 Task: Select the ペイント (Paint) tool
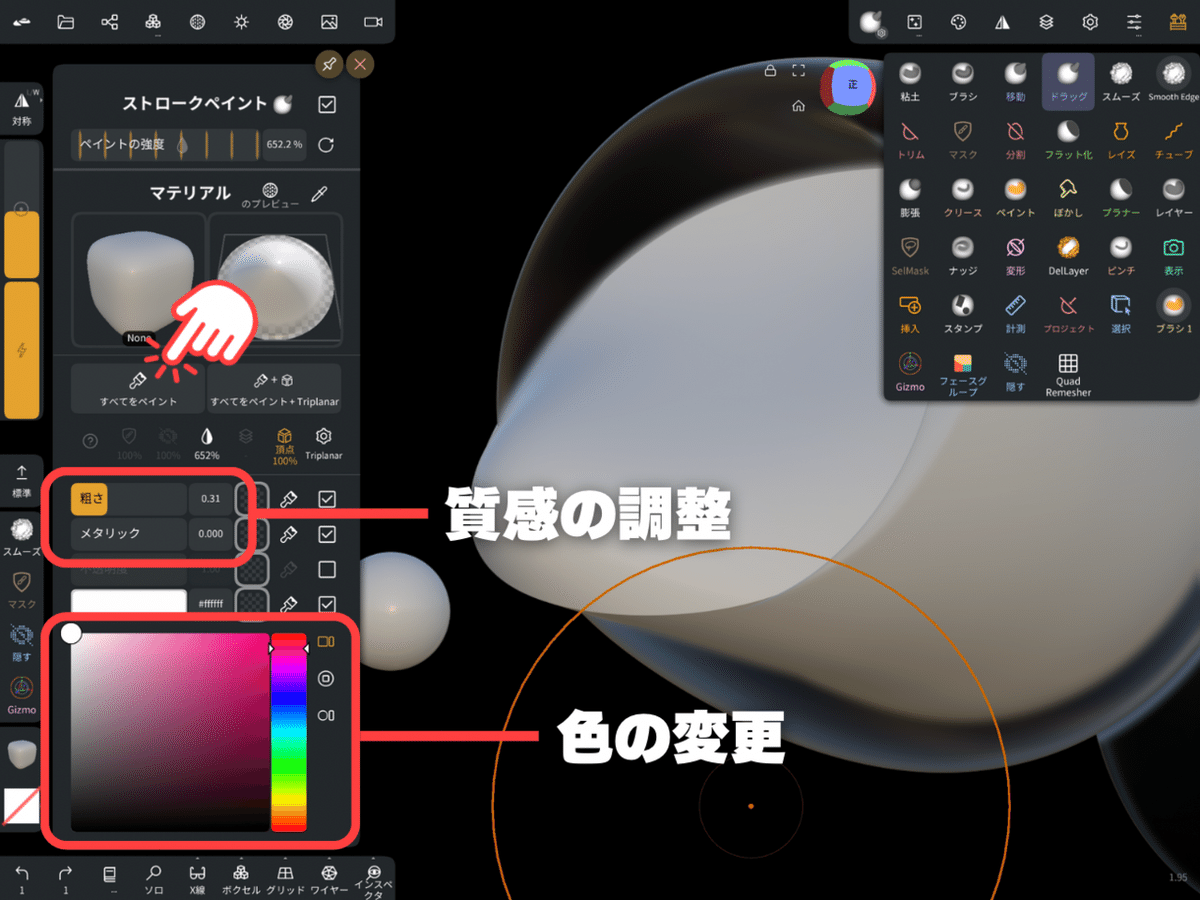pos(1015,197)
